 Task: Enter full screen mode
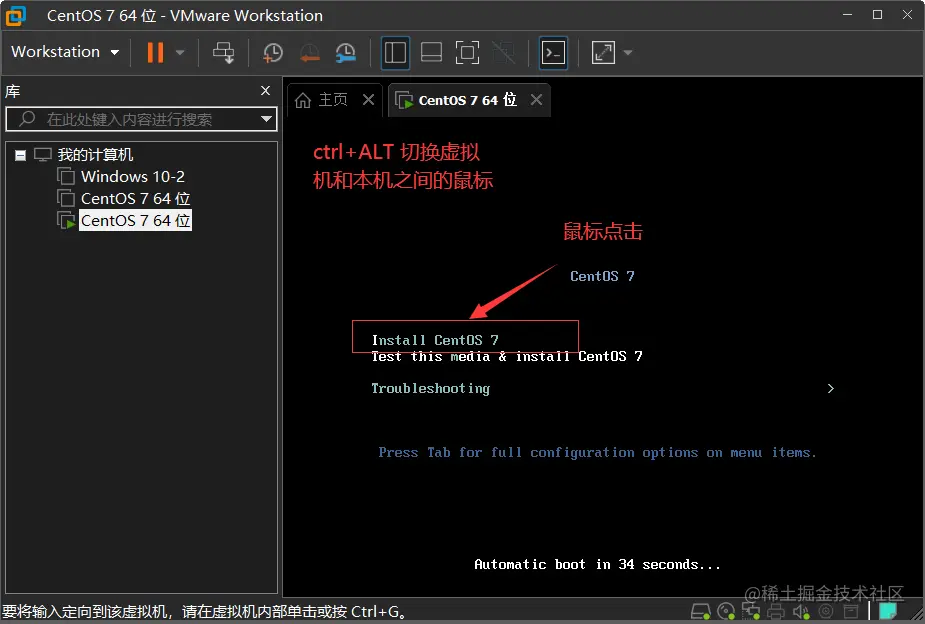pyautogui.click(x=467, y=52)
